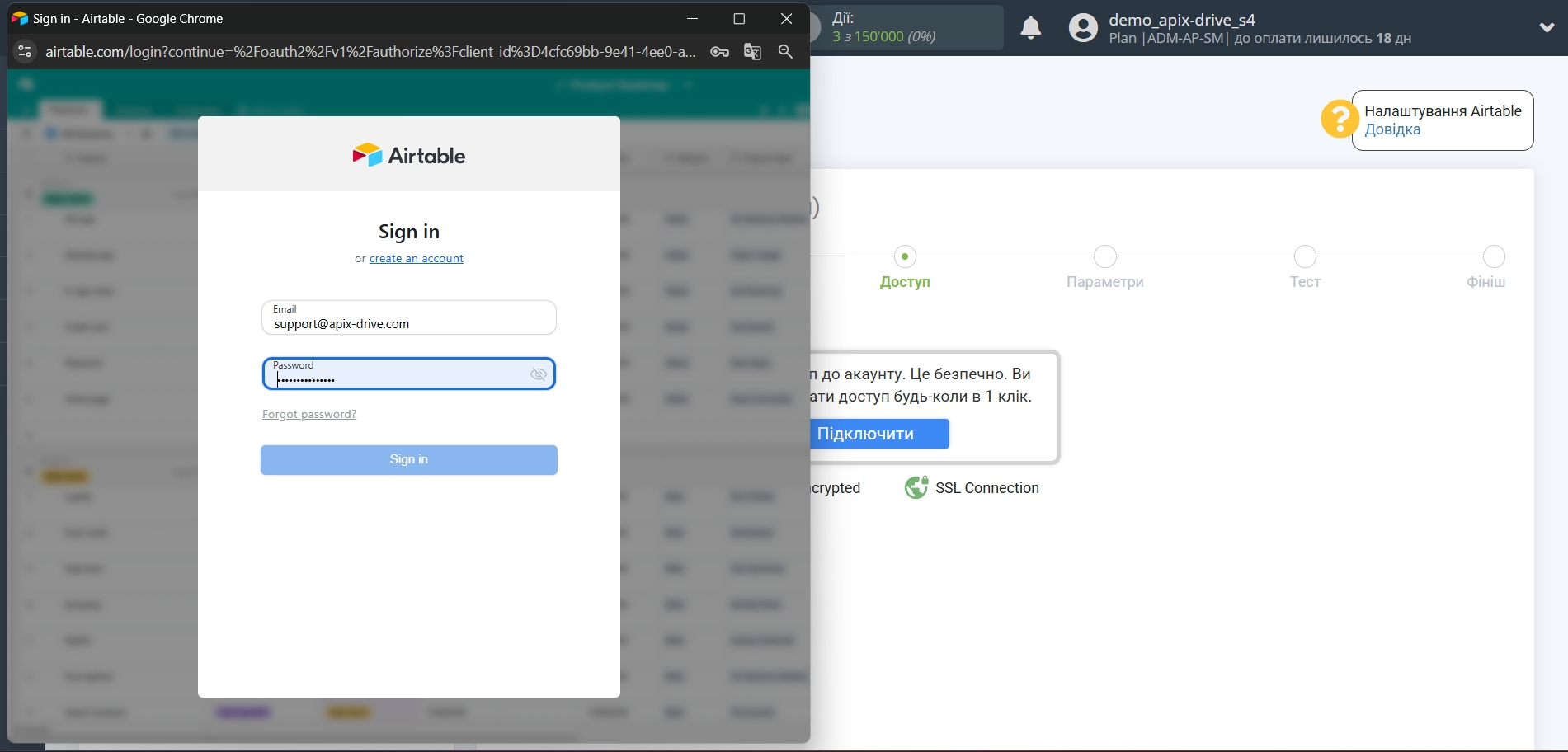Click the yellow question mark help icon
The image size is (1568, 752).
(x=1340, y=119)
